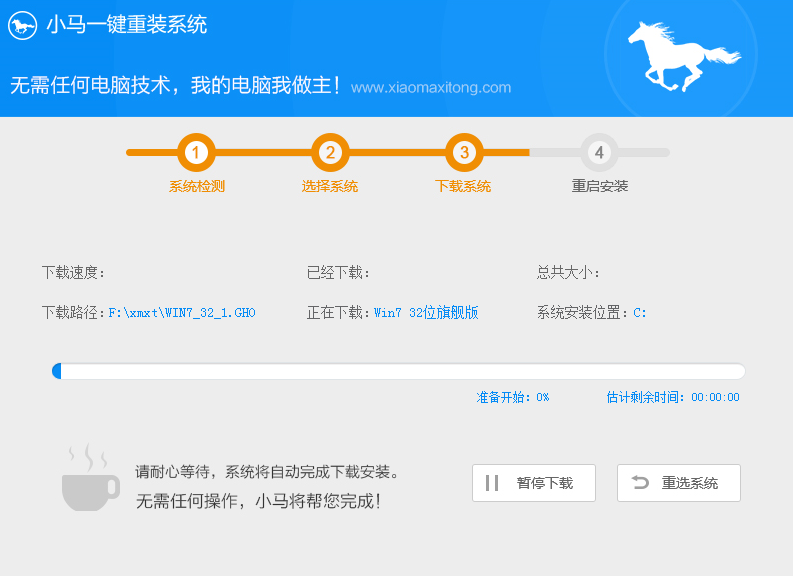793x576 pixels.
Task: Go to the 选择系统 step label
Action: coord(330,186)
